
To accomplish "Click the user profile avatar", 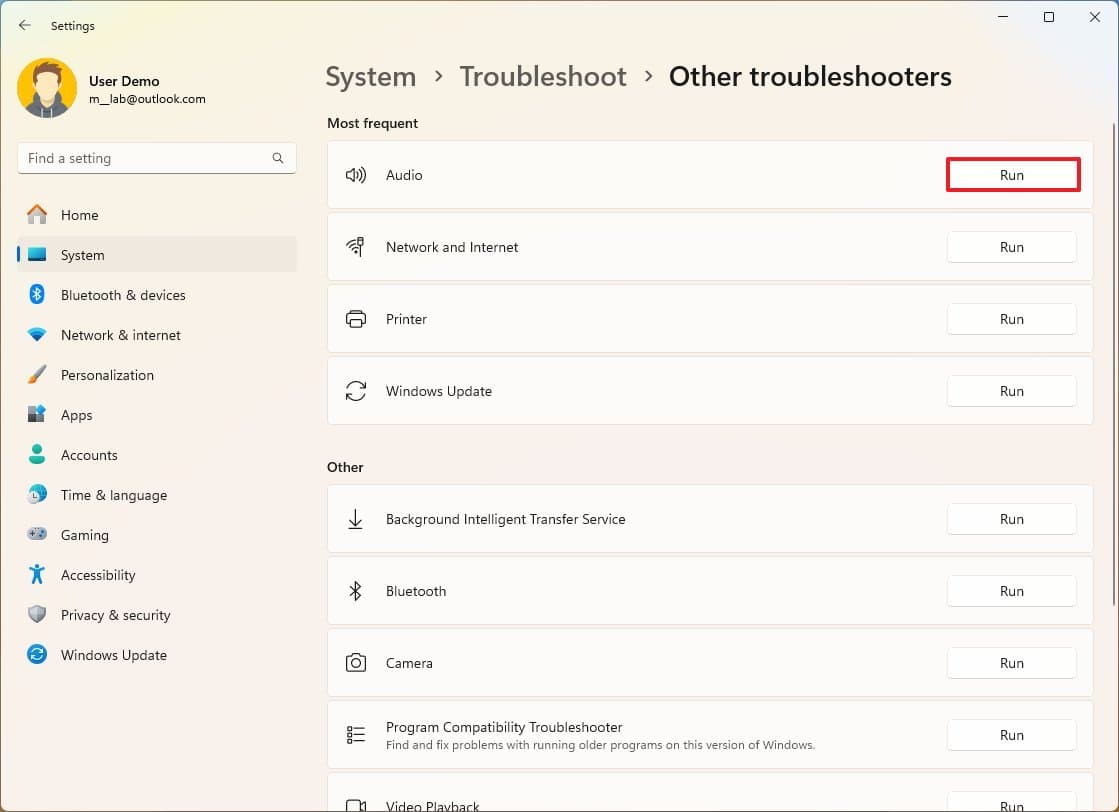I will pyautogui.click(x=47, y=88).
